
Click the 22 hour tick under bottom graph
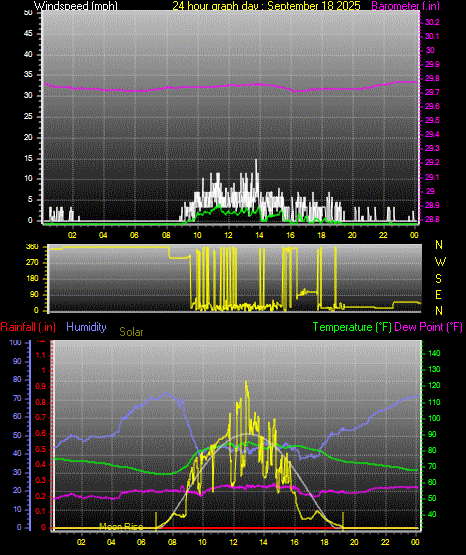(385, 542)
